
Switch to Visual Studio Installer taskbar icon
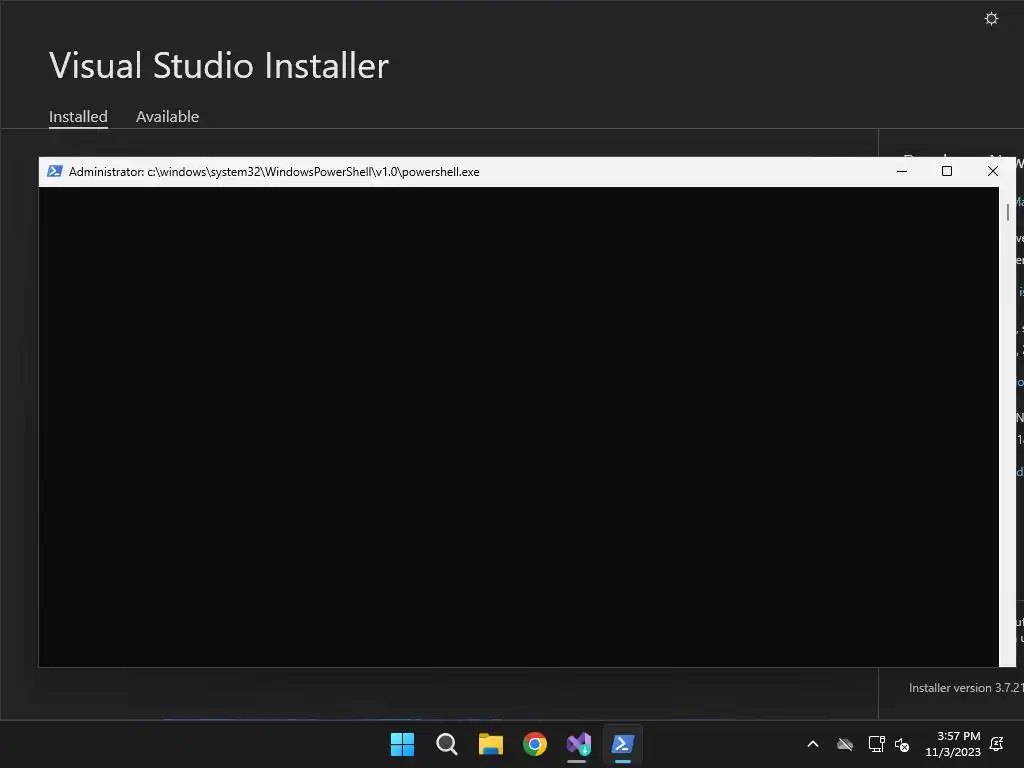pos(579,744)
